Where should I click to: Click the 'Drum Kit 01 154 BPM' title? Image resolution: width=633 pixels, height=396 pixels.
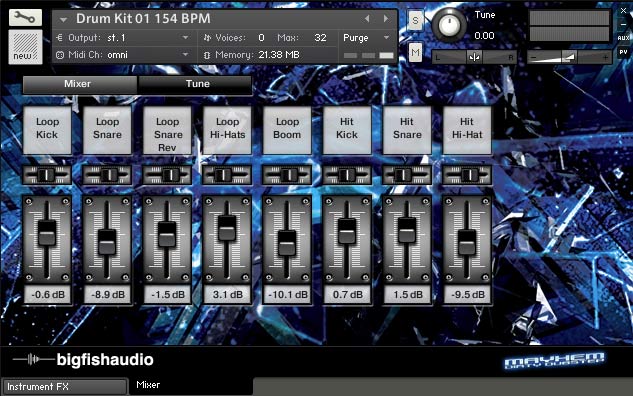tap(143, 19)
